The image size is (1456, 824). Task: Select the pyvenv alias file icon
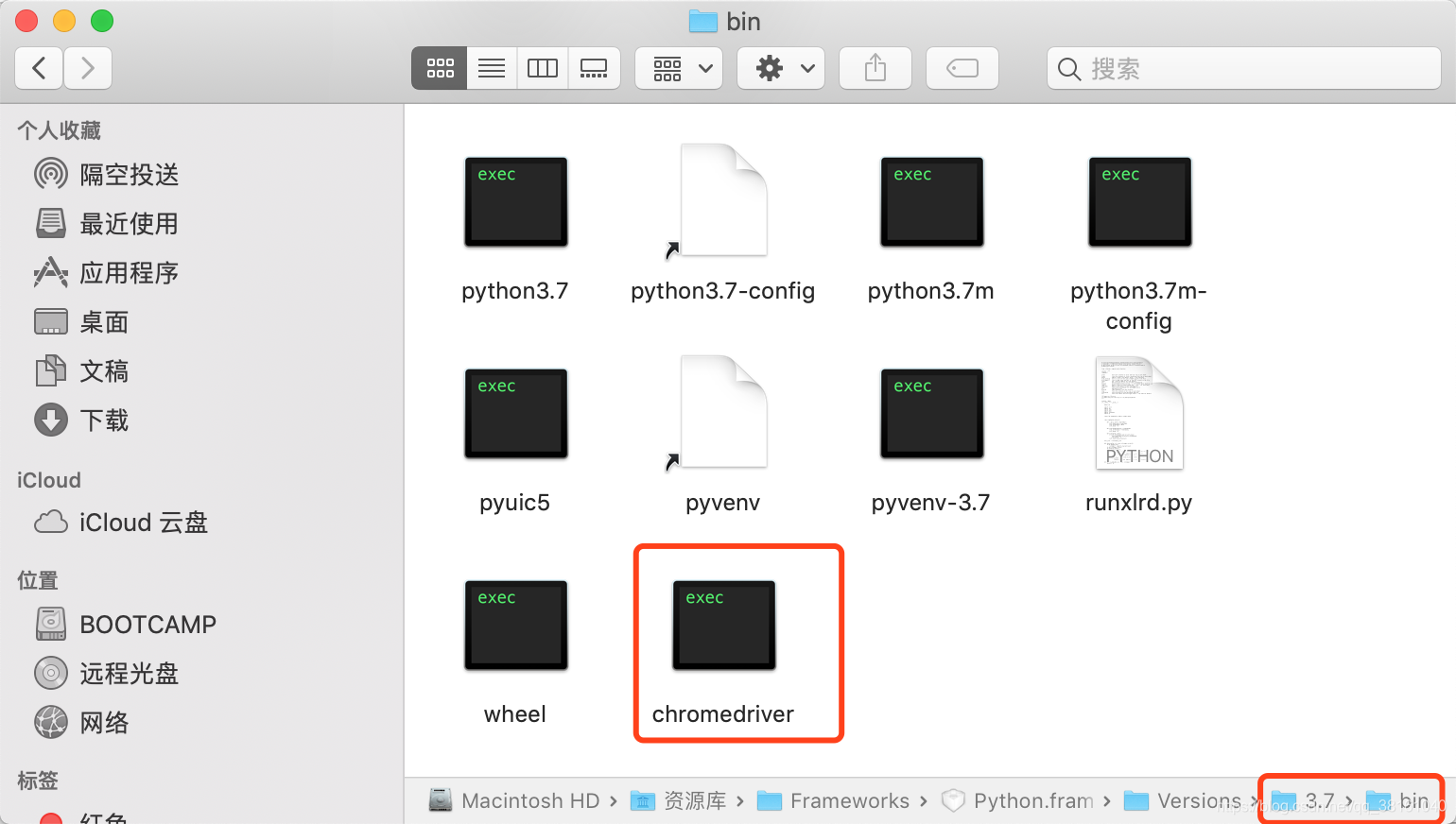click(724, 412)
